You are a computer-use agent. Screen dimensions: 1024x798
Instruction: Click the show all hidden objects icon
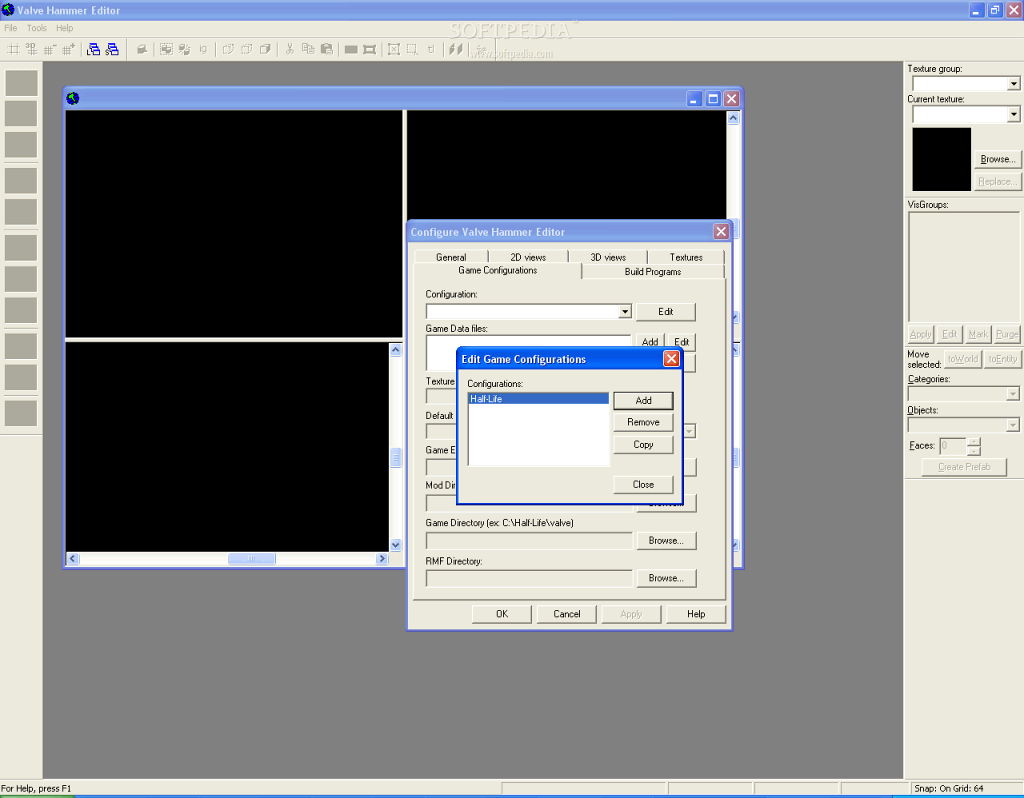click(x=265, y=49)
